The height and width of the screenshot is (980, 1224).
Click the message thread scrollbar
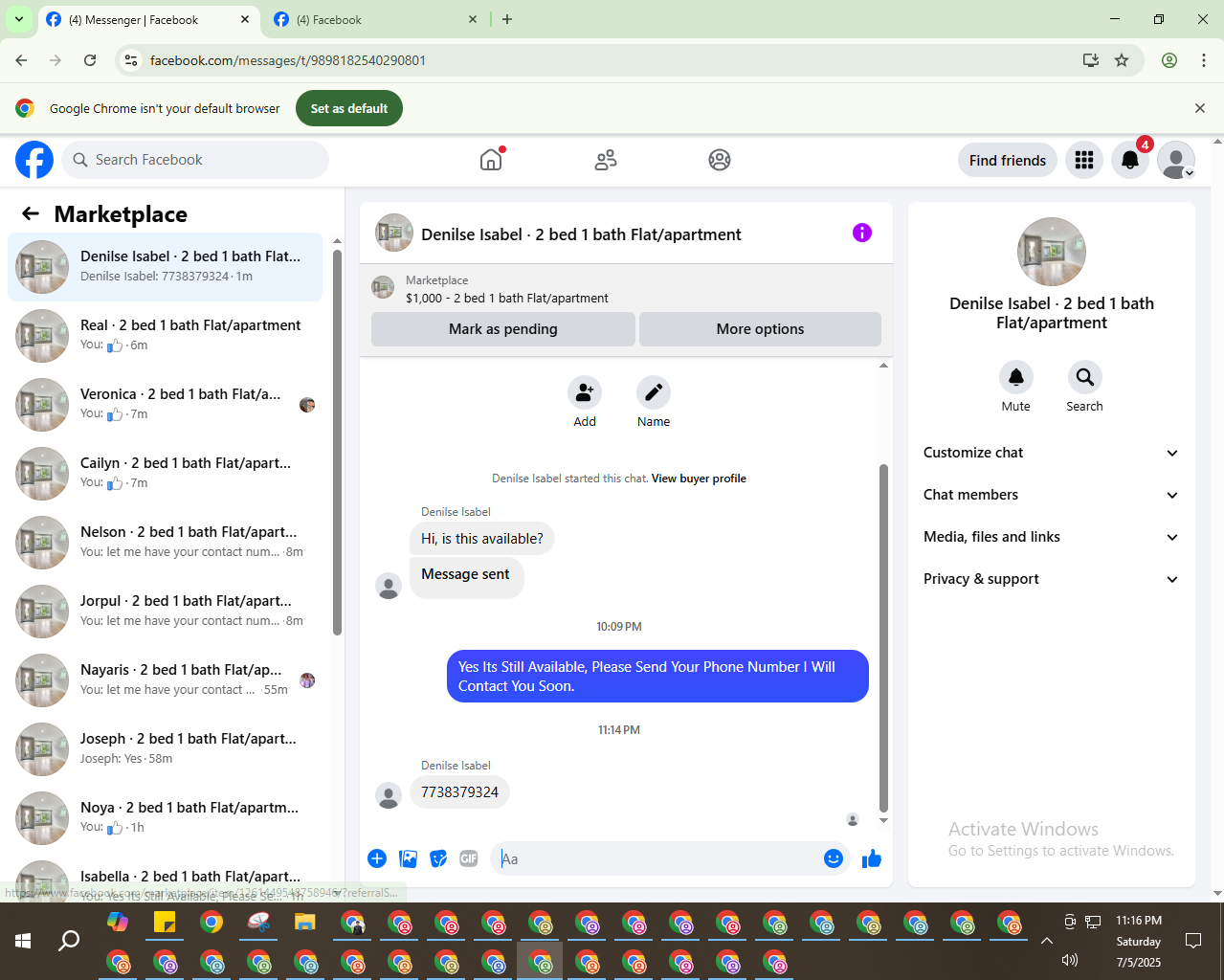click(x=883, y=637)
